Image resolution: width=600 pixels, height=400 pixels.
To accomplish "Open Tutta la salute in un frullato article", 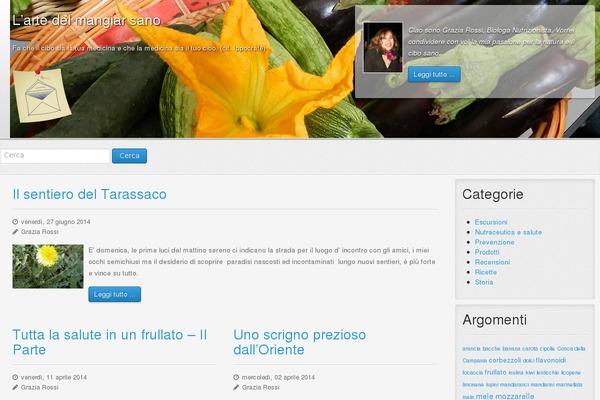I will (x=110, y=342).
